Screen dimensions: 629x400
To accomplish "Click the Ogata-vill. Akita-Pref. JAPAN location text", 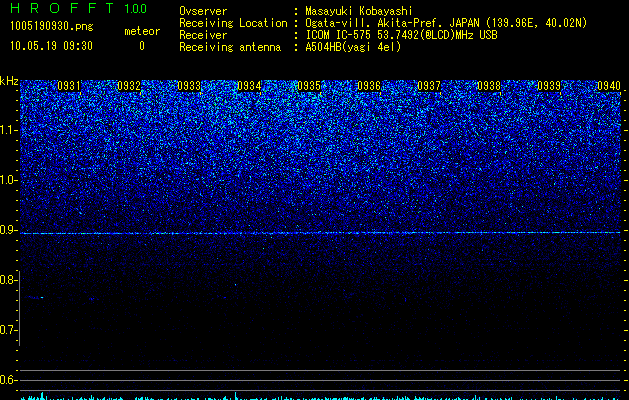I will point(446,23).
